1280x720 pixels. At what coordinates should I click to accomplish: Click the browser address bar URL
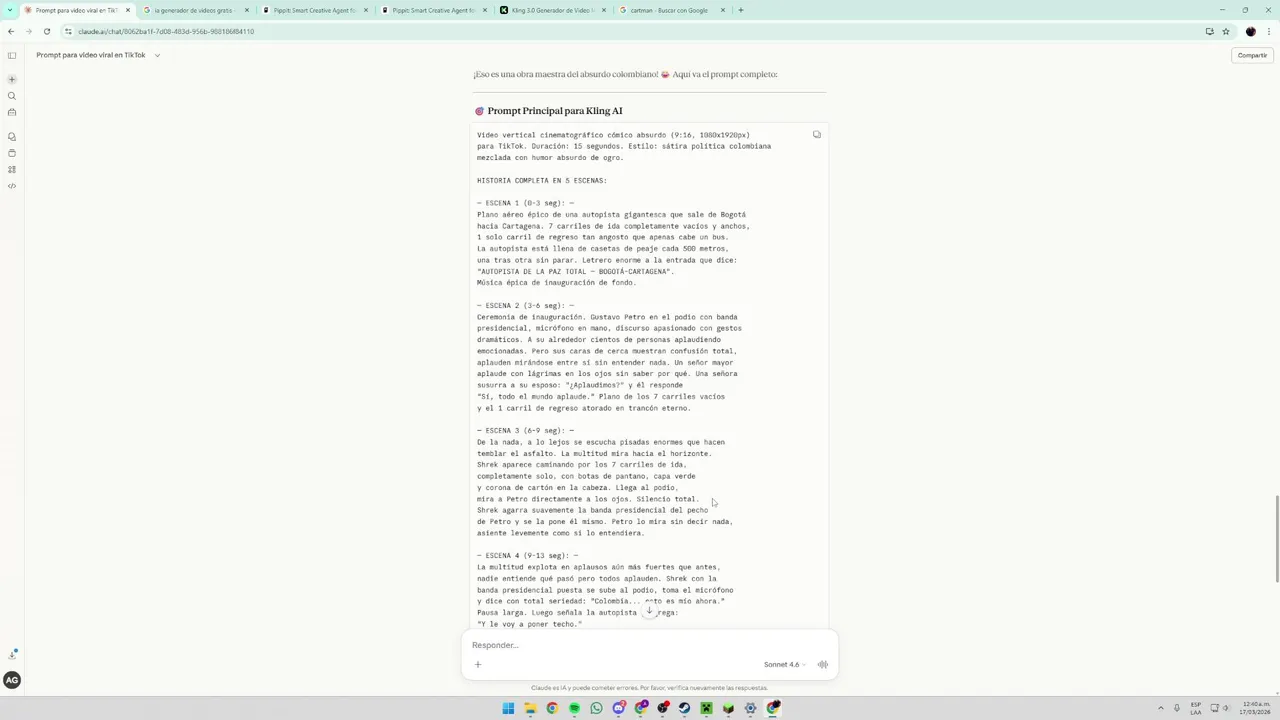[166, 31]
